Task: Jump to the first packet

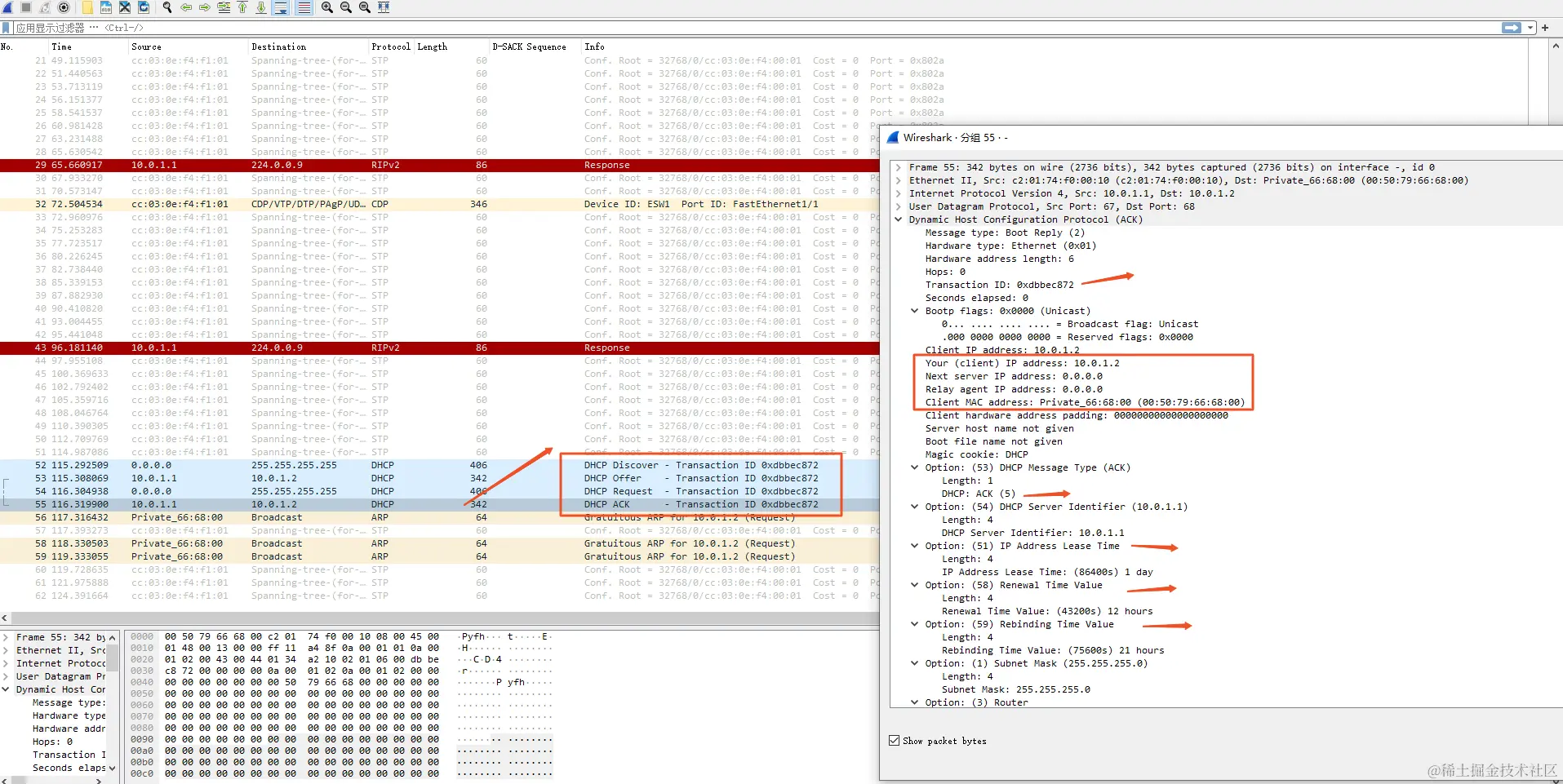Action: coord(242,7)
